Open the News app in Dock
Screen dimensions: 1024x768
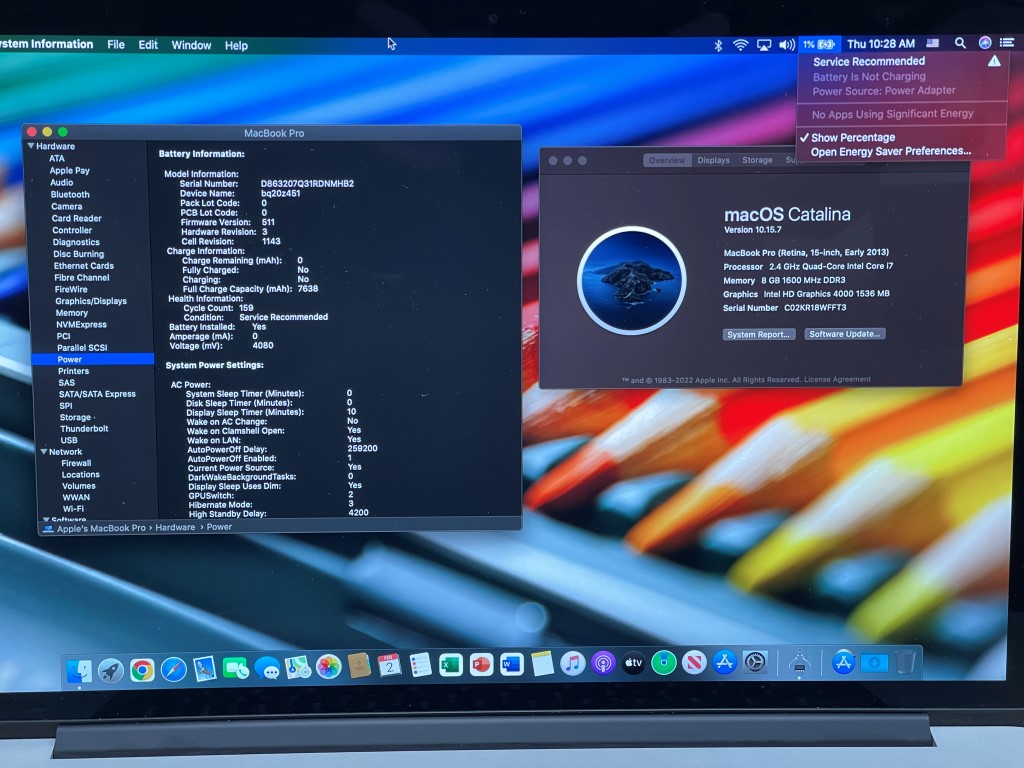coord(694,662)
